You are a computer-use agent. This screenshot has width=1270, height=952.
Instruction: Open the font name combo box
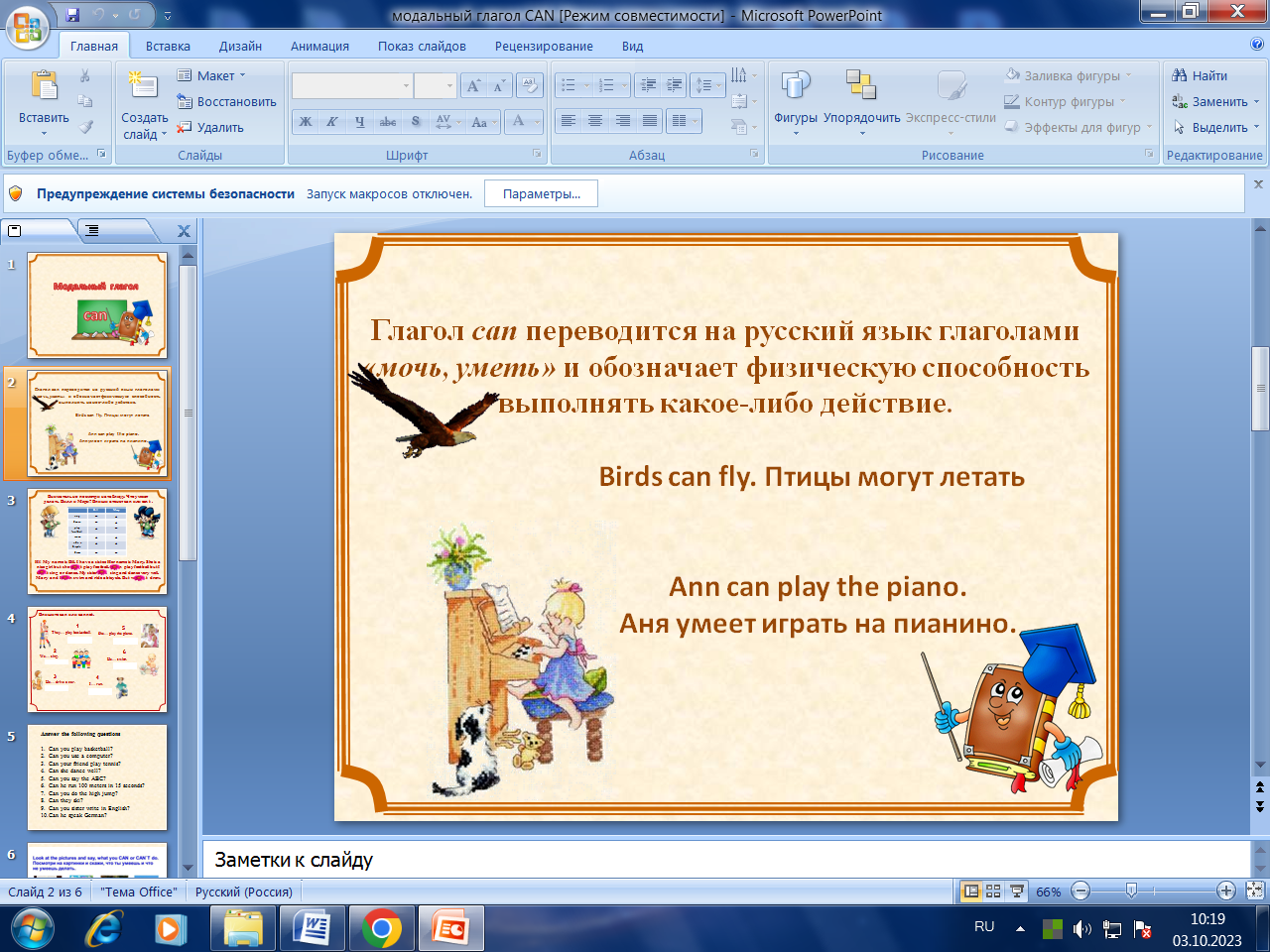pyautogui.click(x=352, y=86)
